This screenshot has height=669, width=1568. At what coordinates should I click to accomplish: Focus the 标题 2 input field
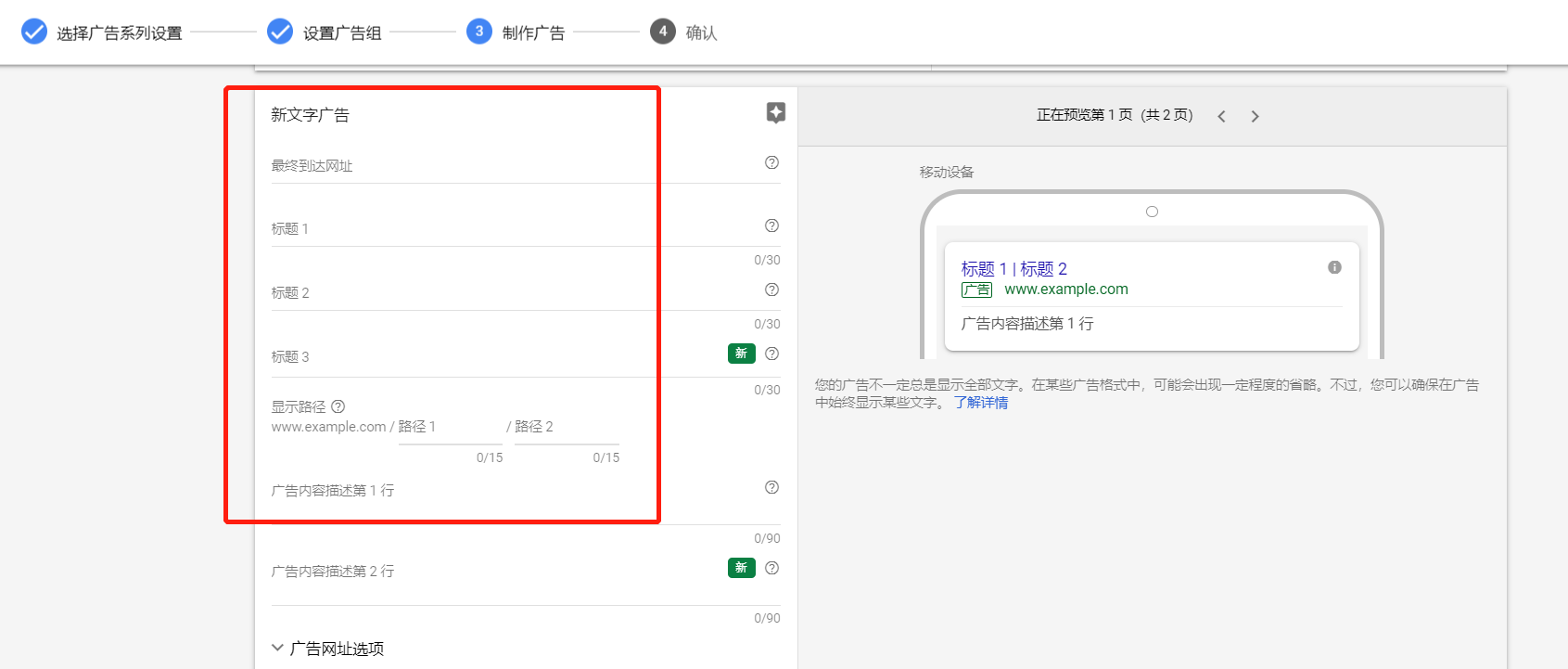click(x=526, y=292)
